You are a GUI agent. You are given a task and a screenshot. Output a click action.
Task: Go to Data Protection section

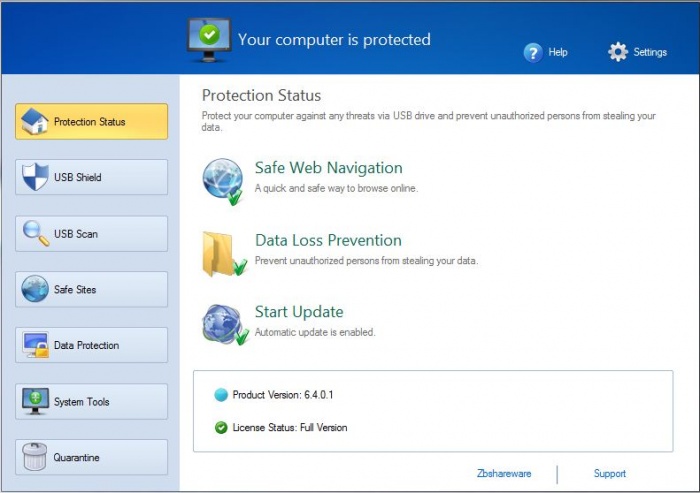(92, 345)
